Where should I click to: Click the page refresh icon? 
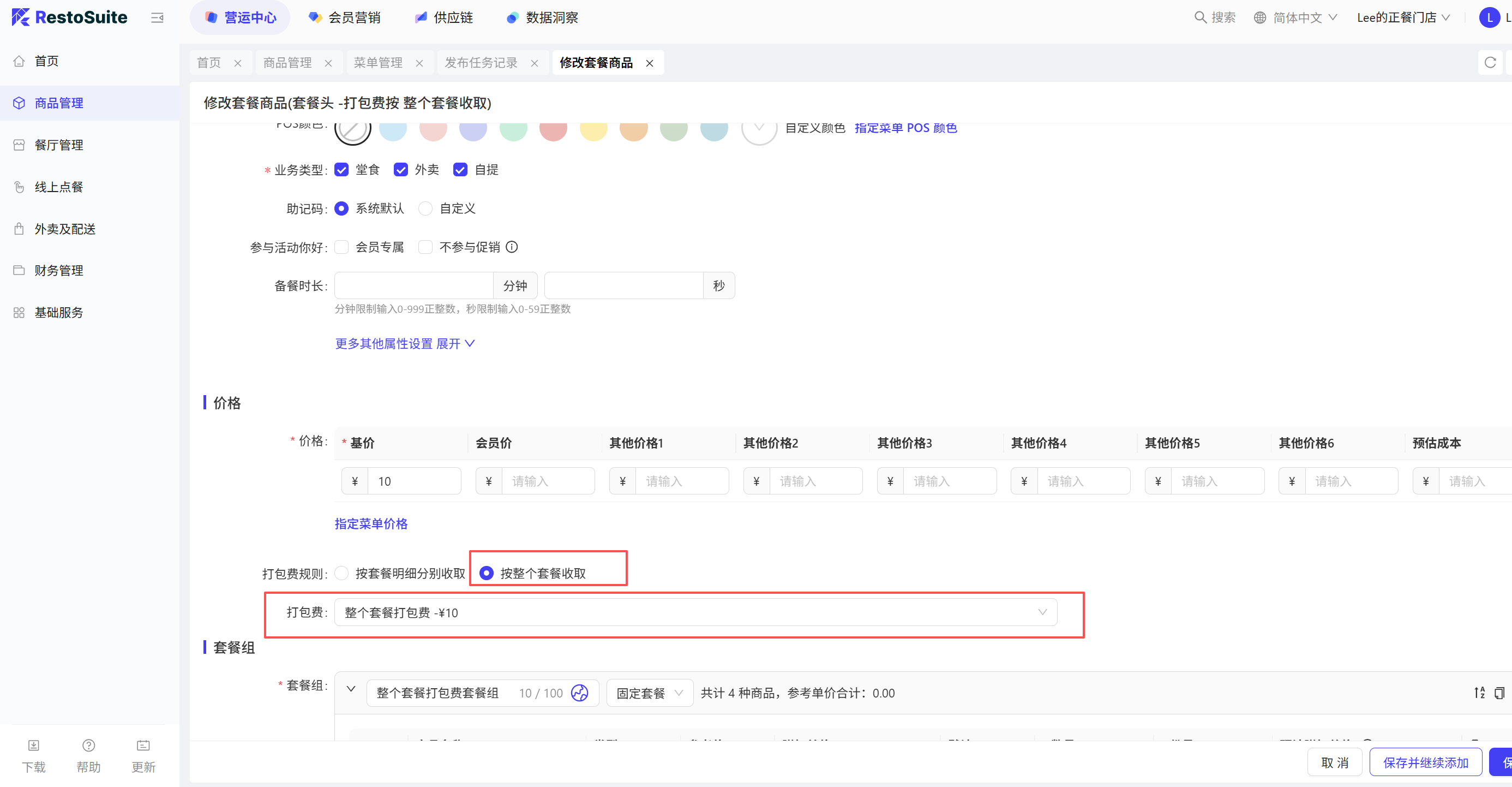click(1490, 62)
